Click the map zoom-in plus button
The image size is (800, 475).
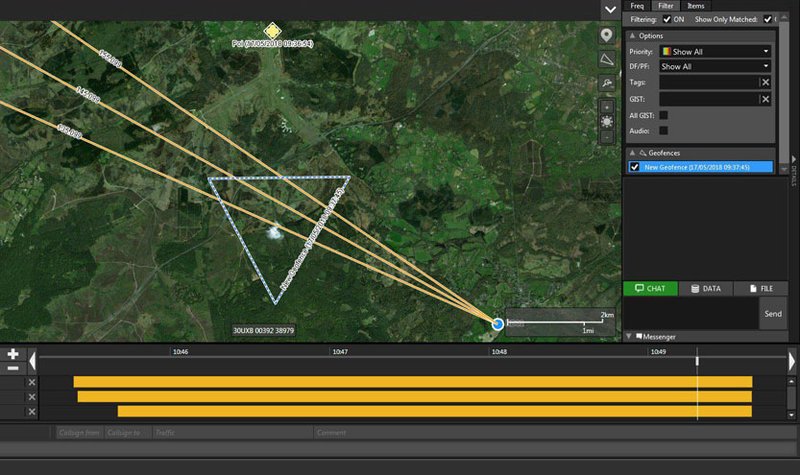click(x=607, y=105)
